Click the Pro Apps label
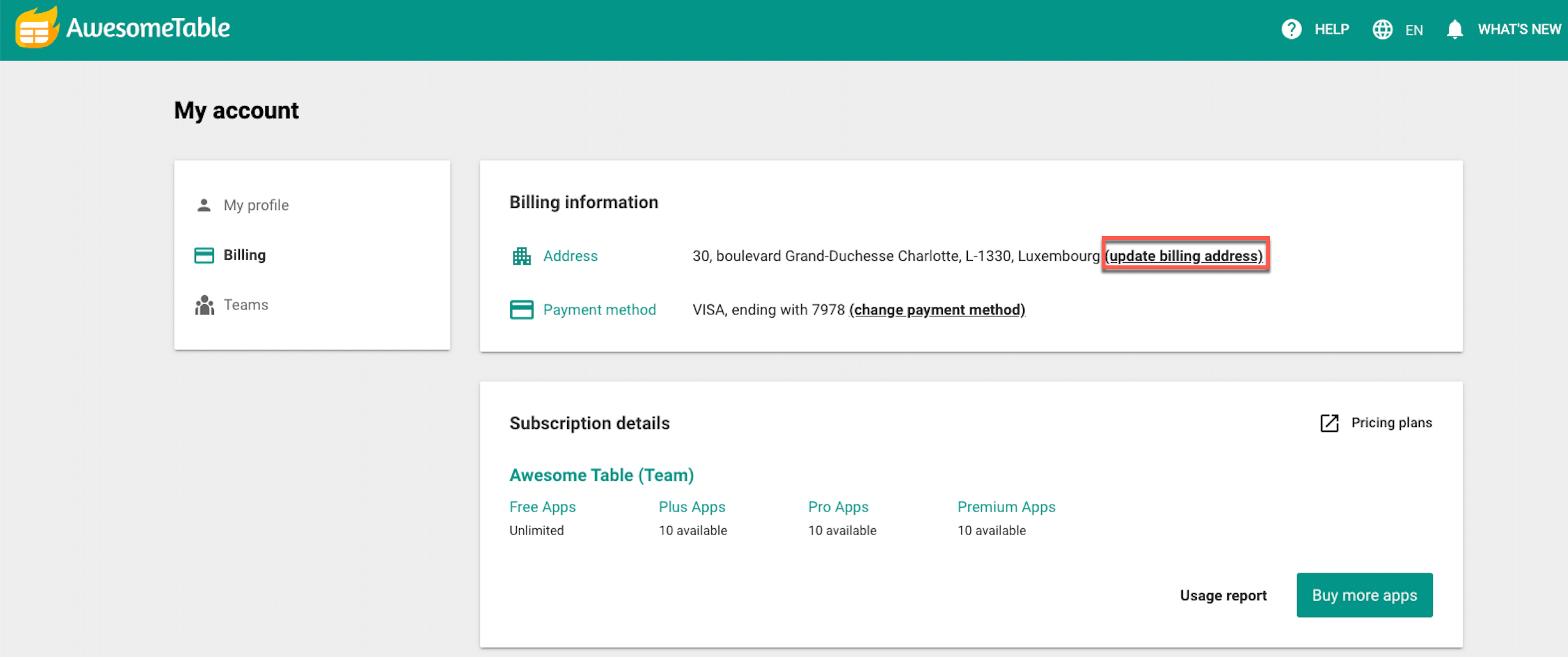1568x657 pixels. 838,507
